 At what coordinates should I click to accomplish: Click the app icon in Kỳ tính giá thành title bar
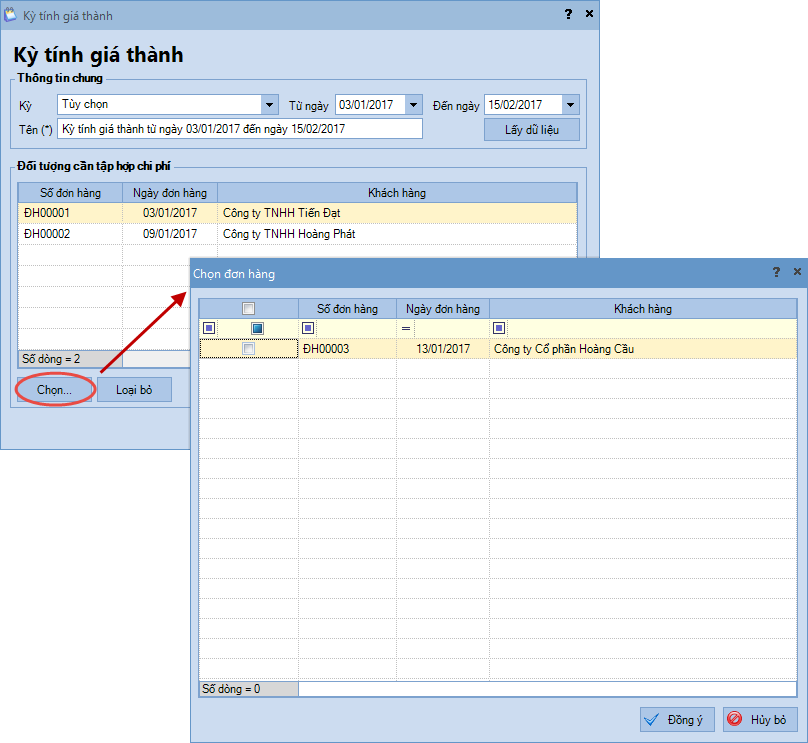[x=11, y=15]
